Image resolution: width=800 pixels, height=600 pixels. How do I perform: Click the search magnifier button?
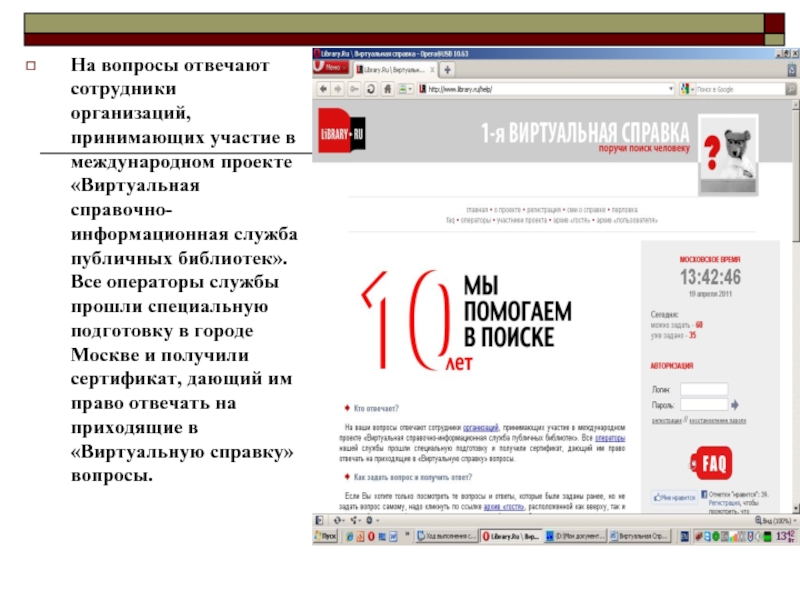tap(791, 89)
